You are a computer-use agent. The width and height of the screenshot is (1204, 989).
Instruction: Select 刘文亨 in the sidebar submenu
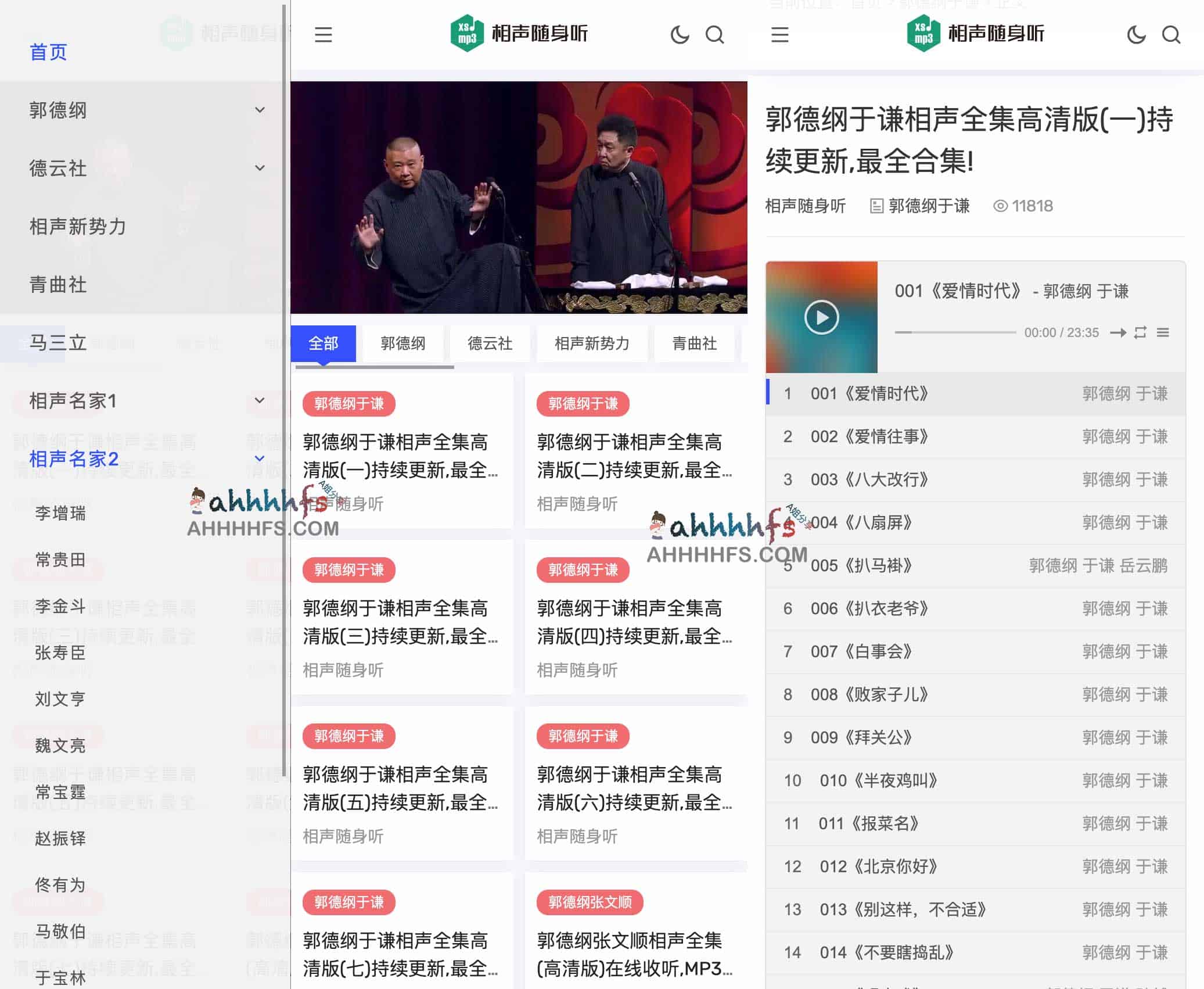tap(60, 699)
